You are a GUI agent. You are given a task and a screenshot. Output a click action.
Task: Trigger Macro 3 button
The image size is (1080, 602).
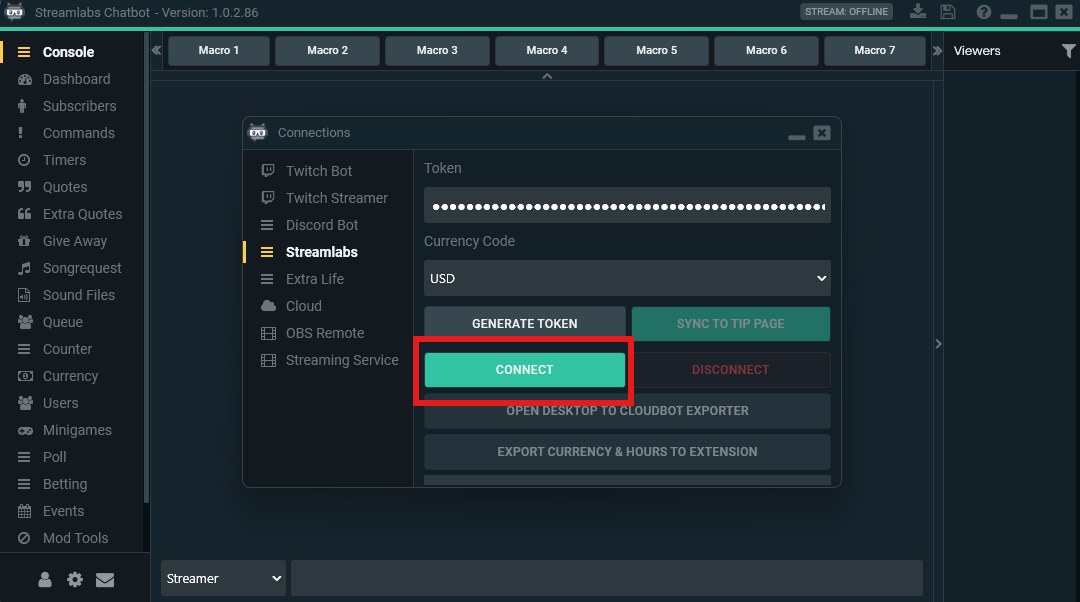click(437, 51)
